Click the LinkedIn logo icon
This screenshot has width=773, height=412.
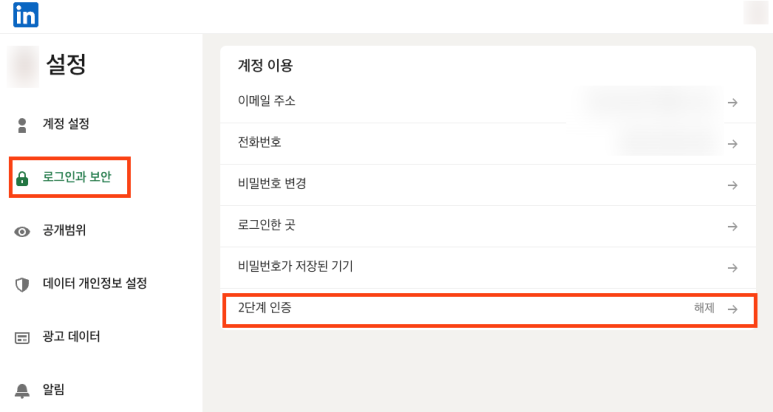point(26,15)
